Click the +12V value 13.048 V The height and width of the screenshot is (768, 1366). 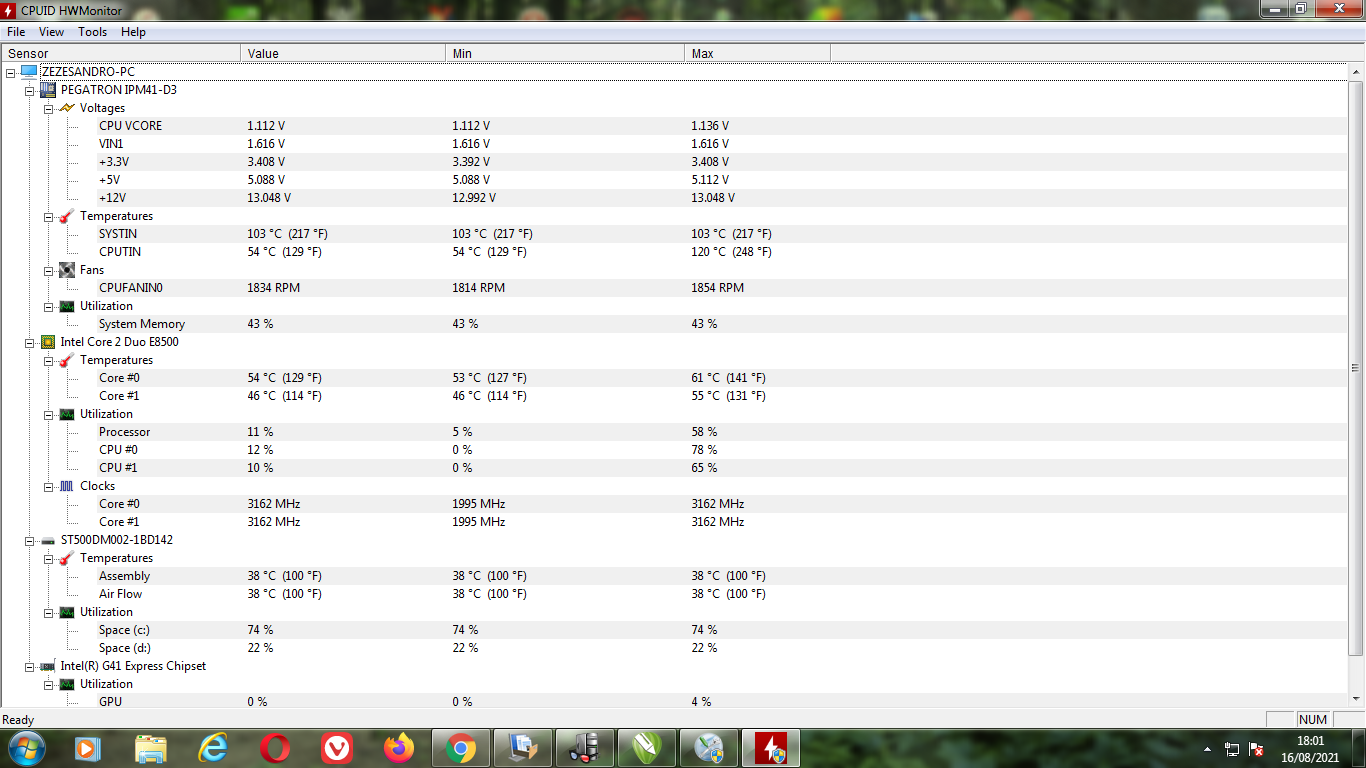270,198
